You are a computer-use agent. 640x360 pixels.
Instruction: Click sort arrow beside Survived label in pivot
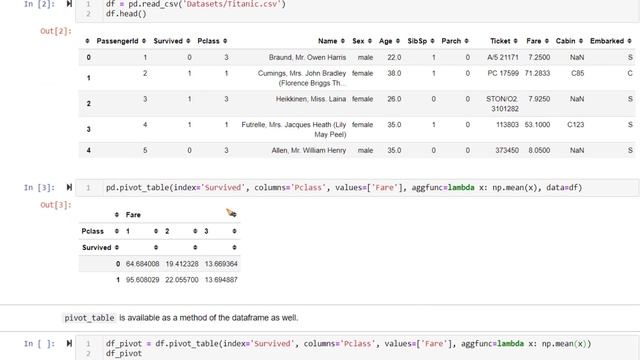tap(117, 247)
